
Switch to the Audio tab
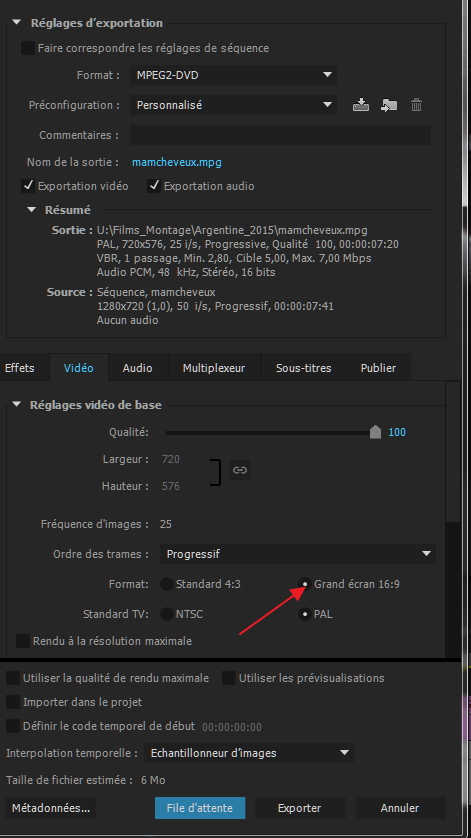click(x=137, y=368)
